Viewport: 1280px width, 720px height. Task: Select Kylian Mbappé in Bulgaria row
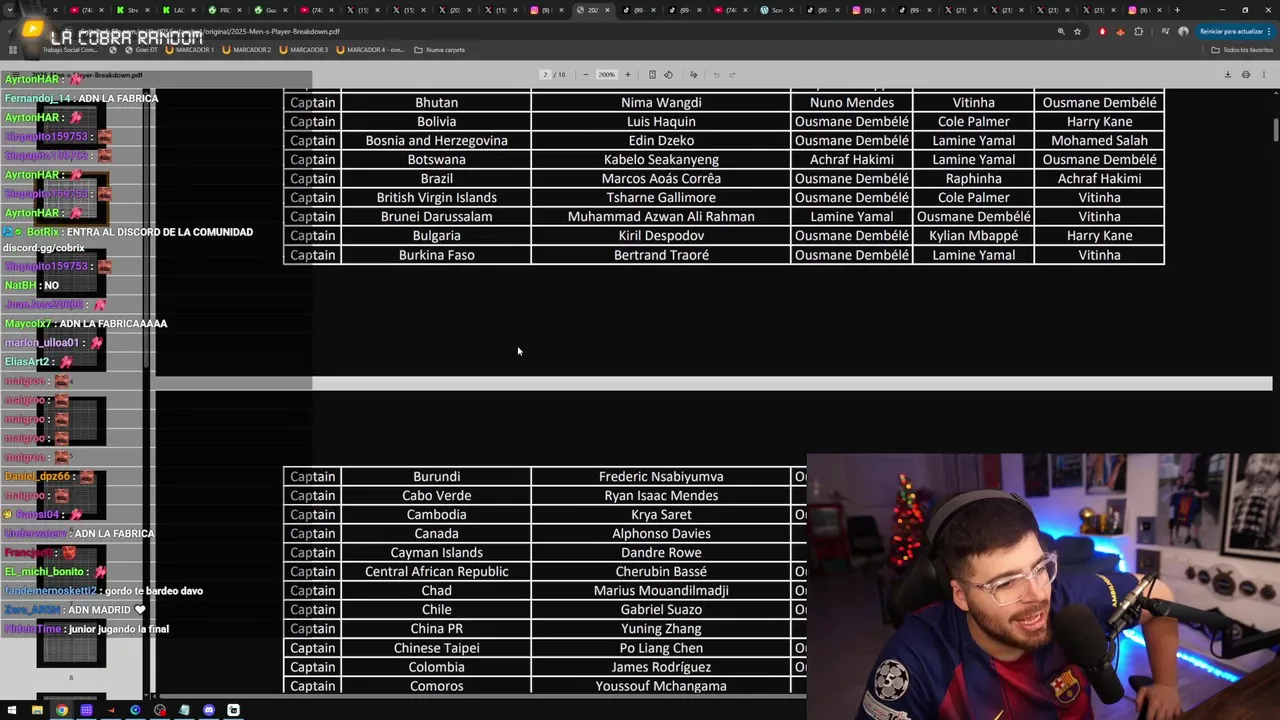973,235
